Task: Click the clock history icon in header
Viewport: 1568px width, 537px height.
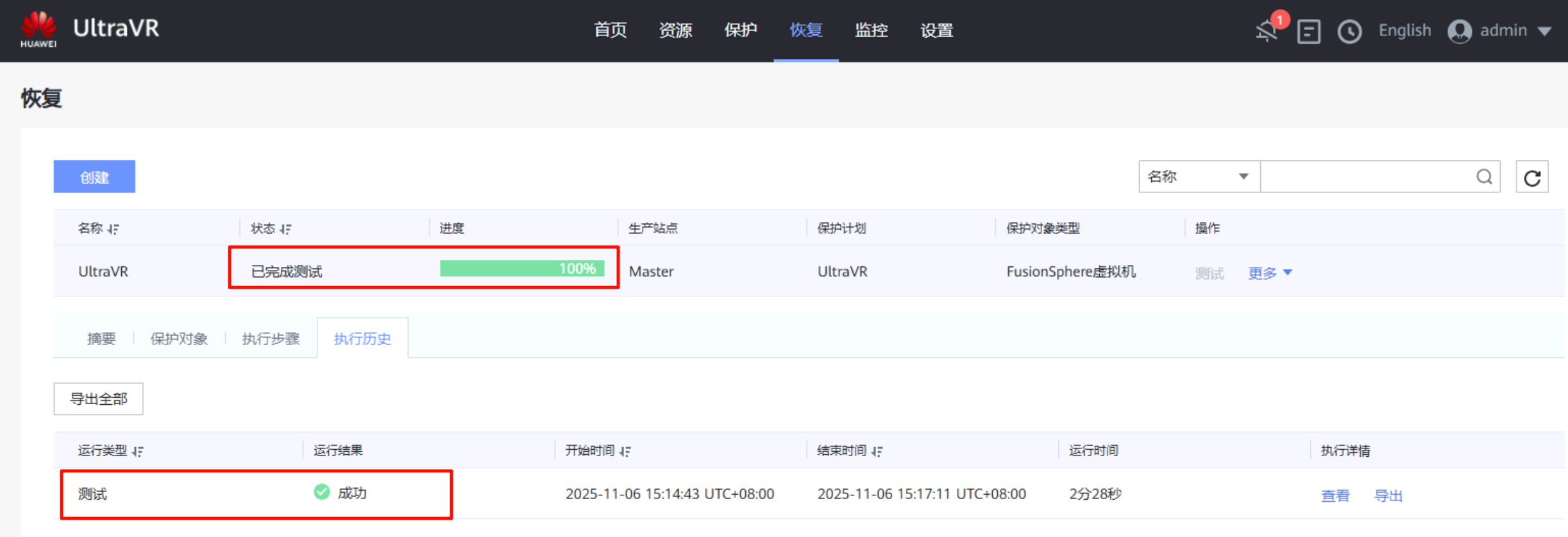Action: (x=1349, y=31)
